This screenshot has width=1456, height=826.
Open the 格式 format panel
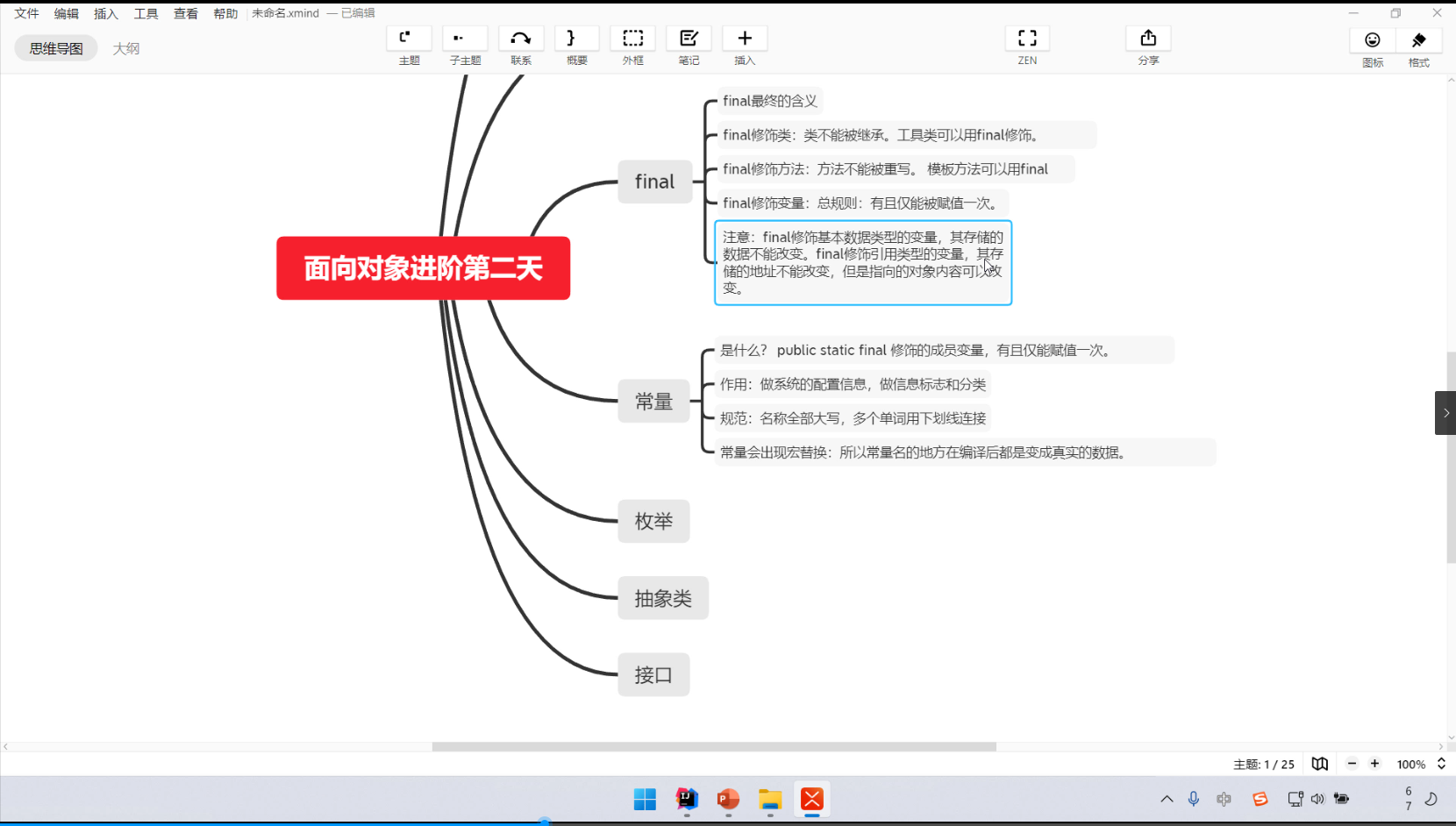point(1418,48)
